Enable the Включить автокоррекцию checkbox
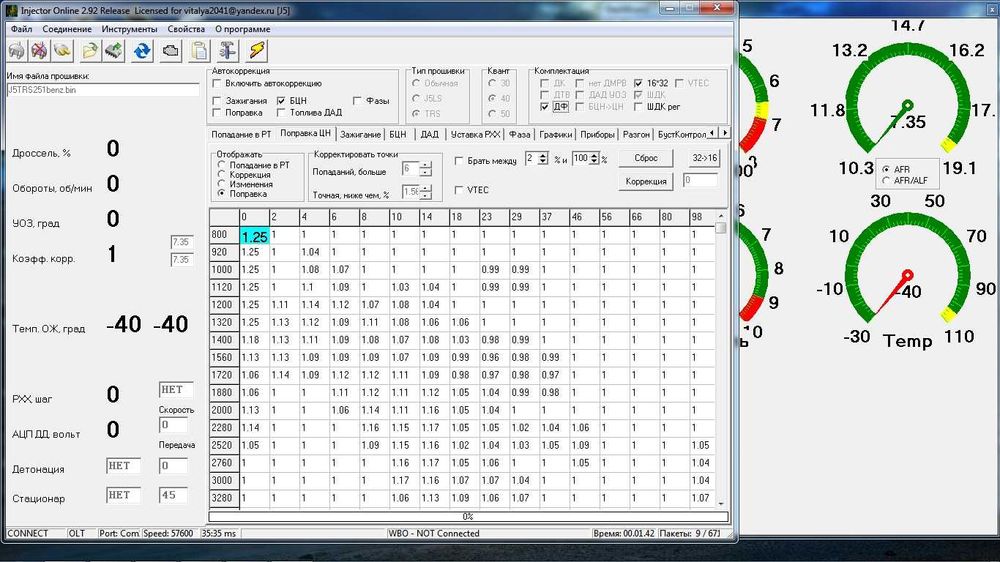The width and height of the screenshot is (1000, 562). point(217,84)
